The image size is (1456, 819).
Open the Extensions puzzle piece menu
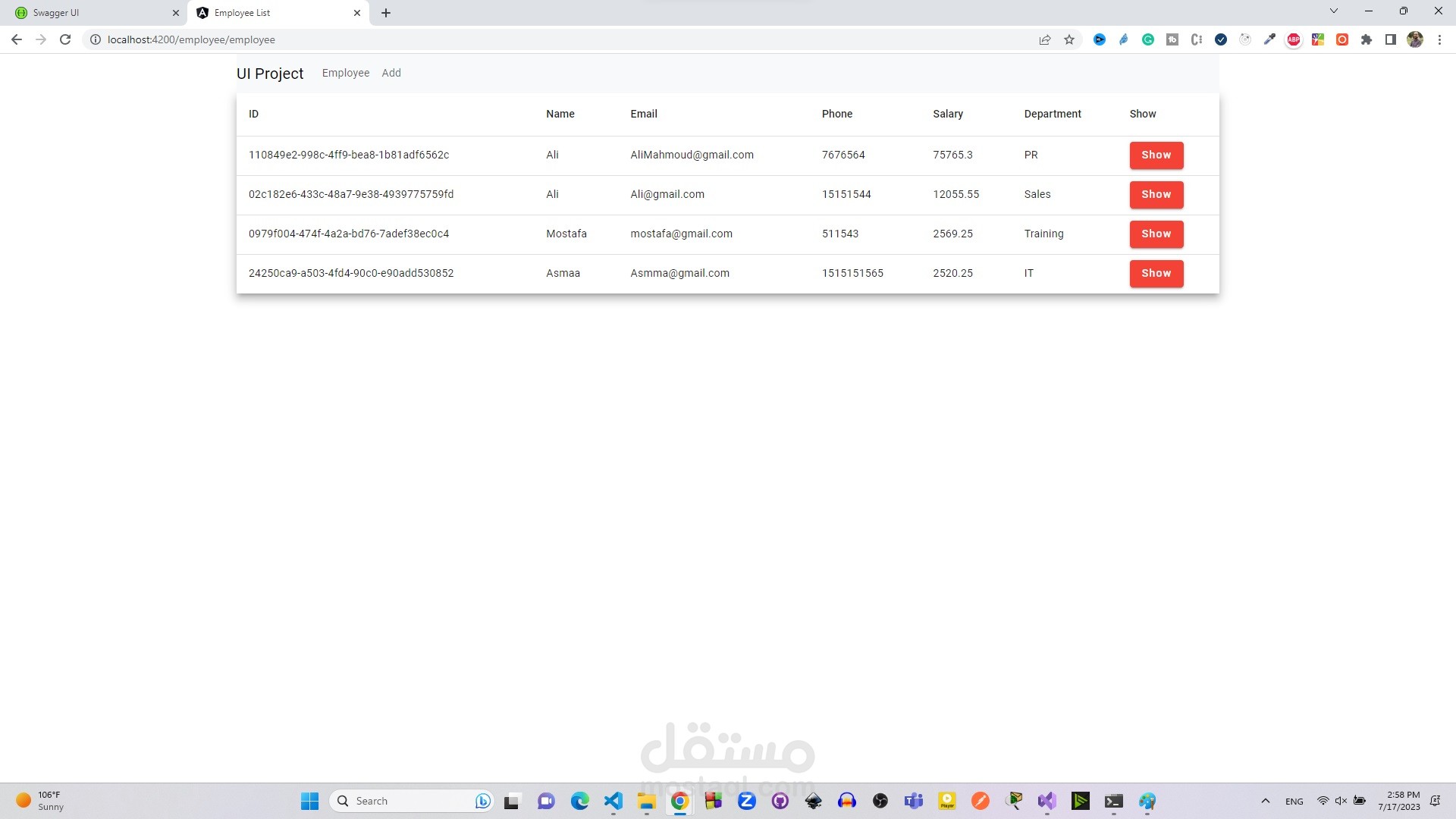pyautogui.click(x=1367, y=39)
